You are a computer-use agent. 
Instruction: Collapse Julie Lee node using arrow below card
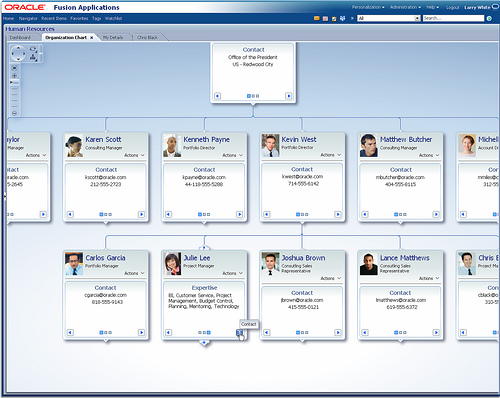pos(204,343)
